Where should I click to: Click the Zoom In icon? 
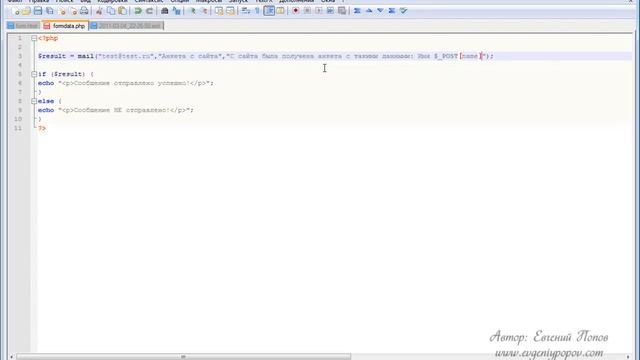(x=192, y=11)
